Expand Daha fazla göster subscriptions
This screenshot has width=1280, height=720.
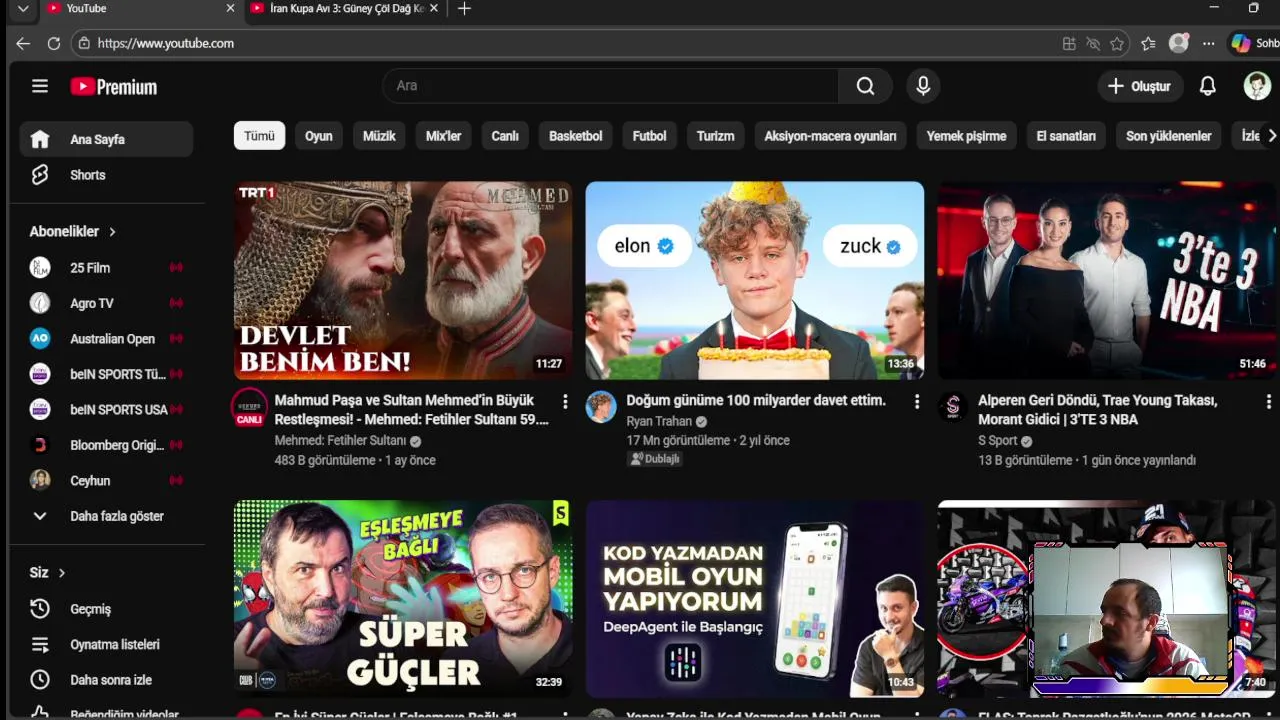tap(106, 516)
